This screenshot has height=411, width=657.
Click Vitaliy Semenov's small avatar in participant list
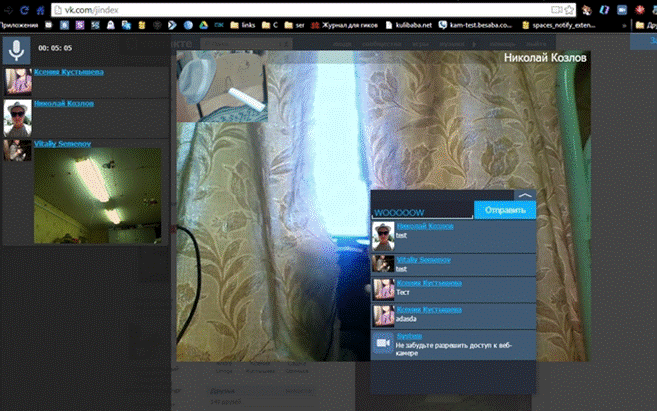(17, 149)
